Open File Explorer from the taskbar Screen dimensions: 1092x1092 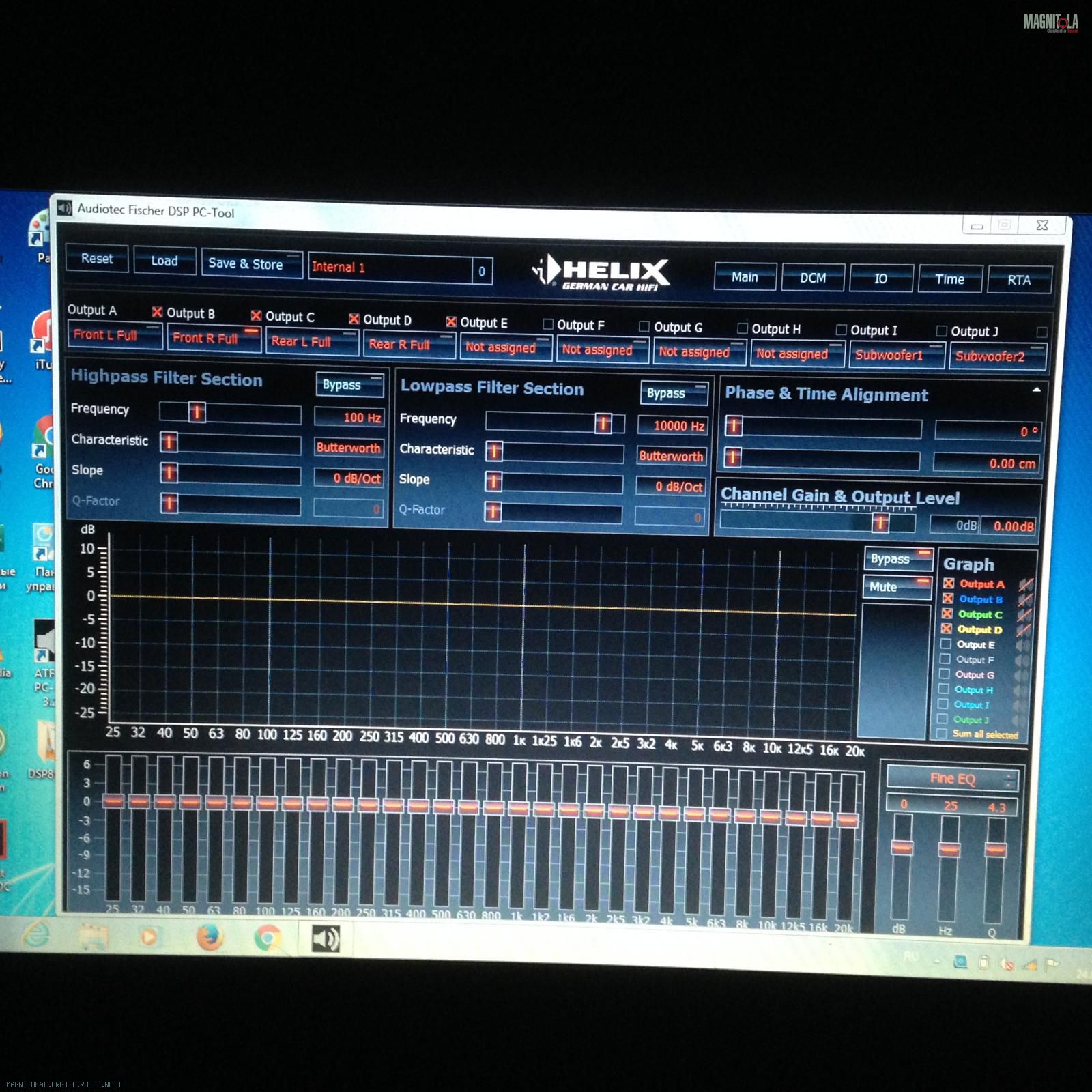93,936
